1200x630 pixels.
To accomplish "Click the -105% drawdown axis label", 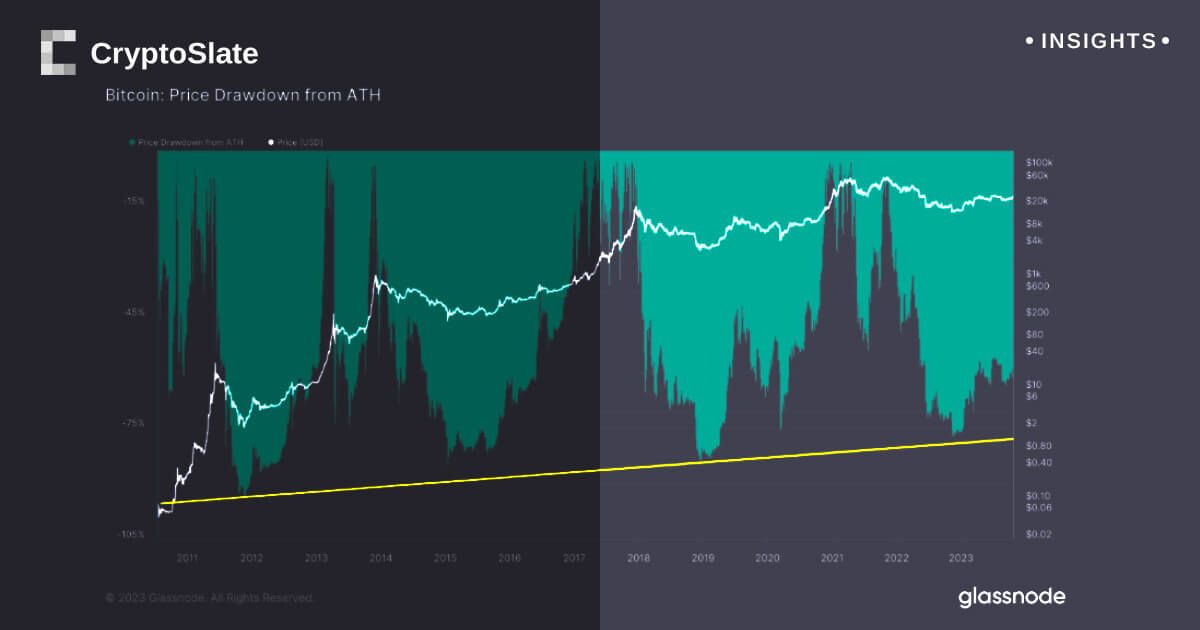I will [132, 535].
